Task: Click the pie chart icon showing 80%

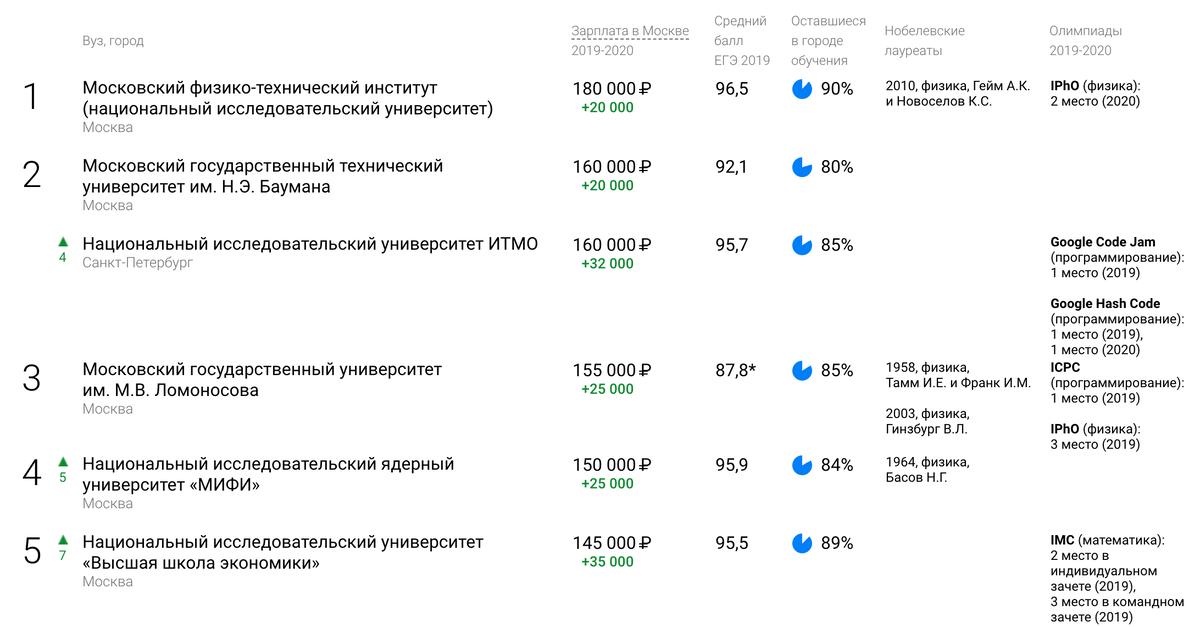Action: [x=802, y=167]
